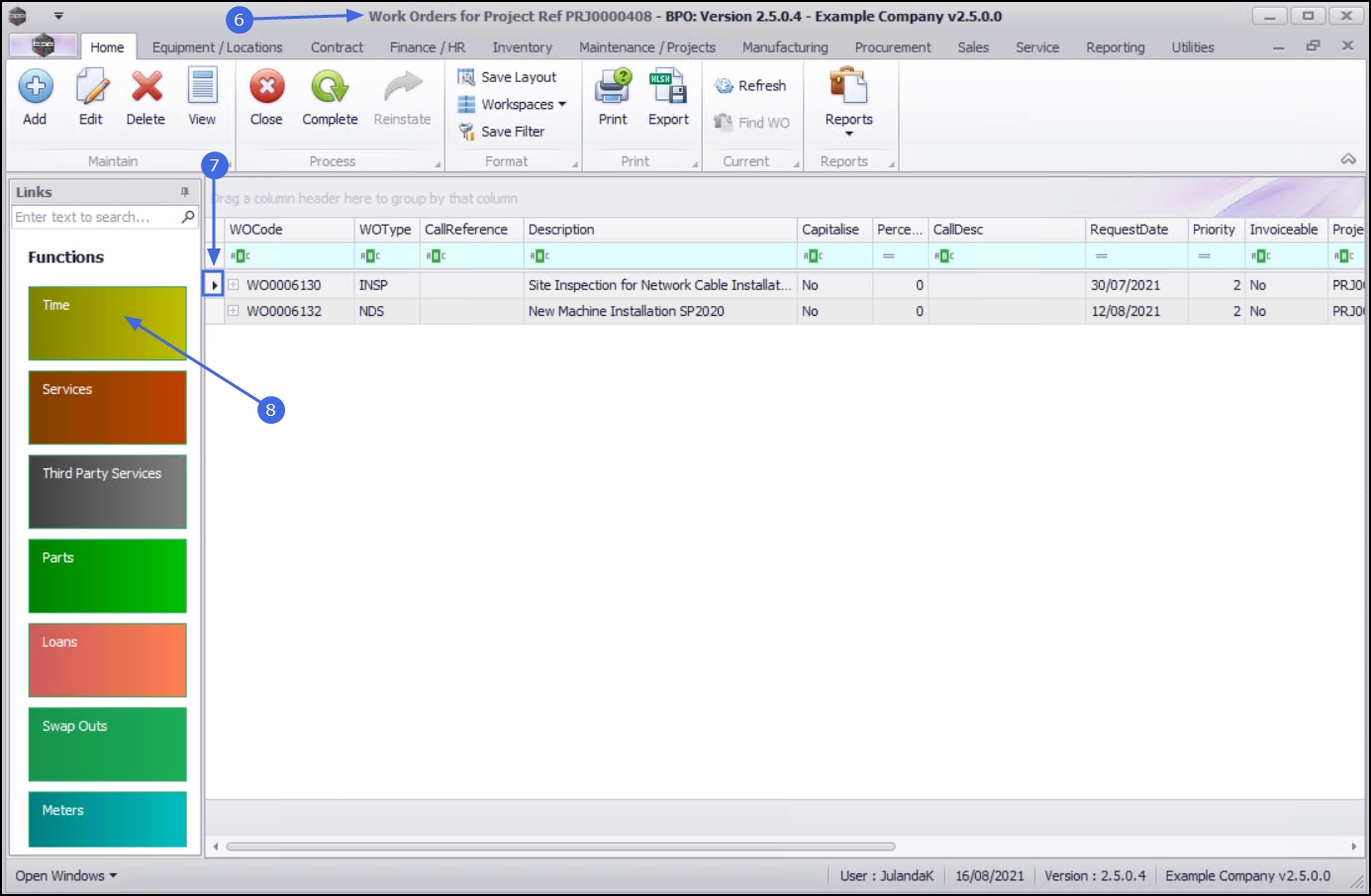The height and width of the screenshot is (896, 1371).
Task: Click the NDS work order type cell
Action: coord(387,311)
